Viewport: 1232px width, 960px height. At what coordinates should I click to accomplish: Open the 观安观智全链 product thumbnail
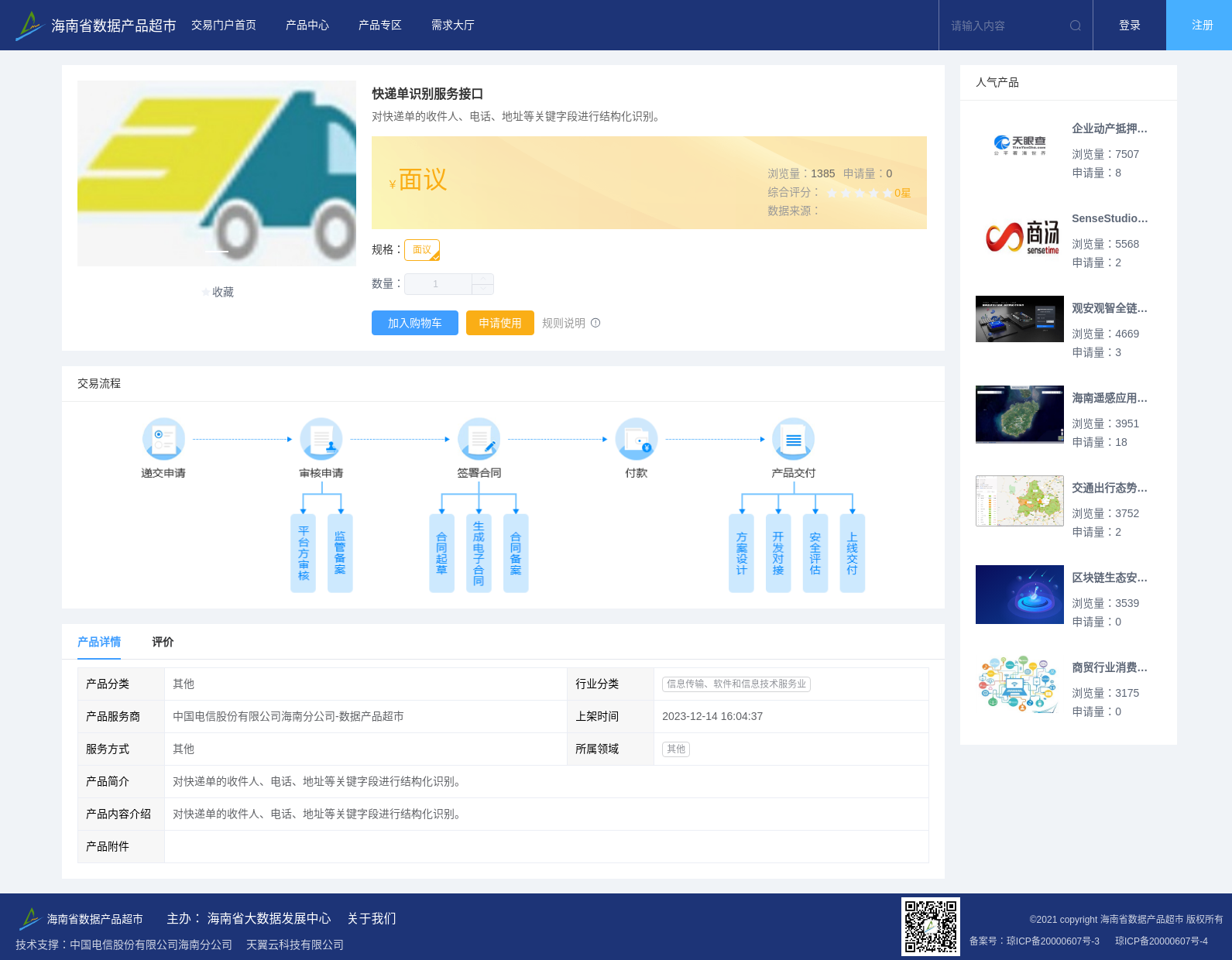coord(1020,319)
